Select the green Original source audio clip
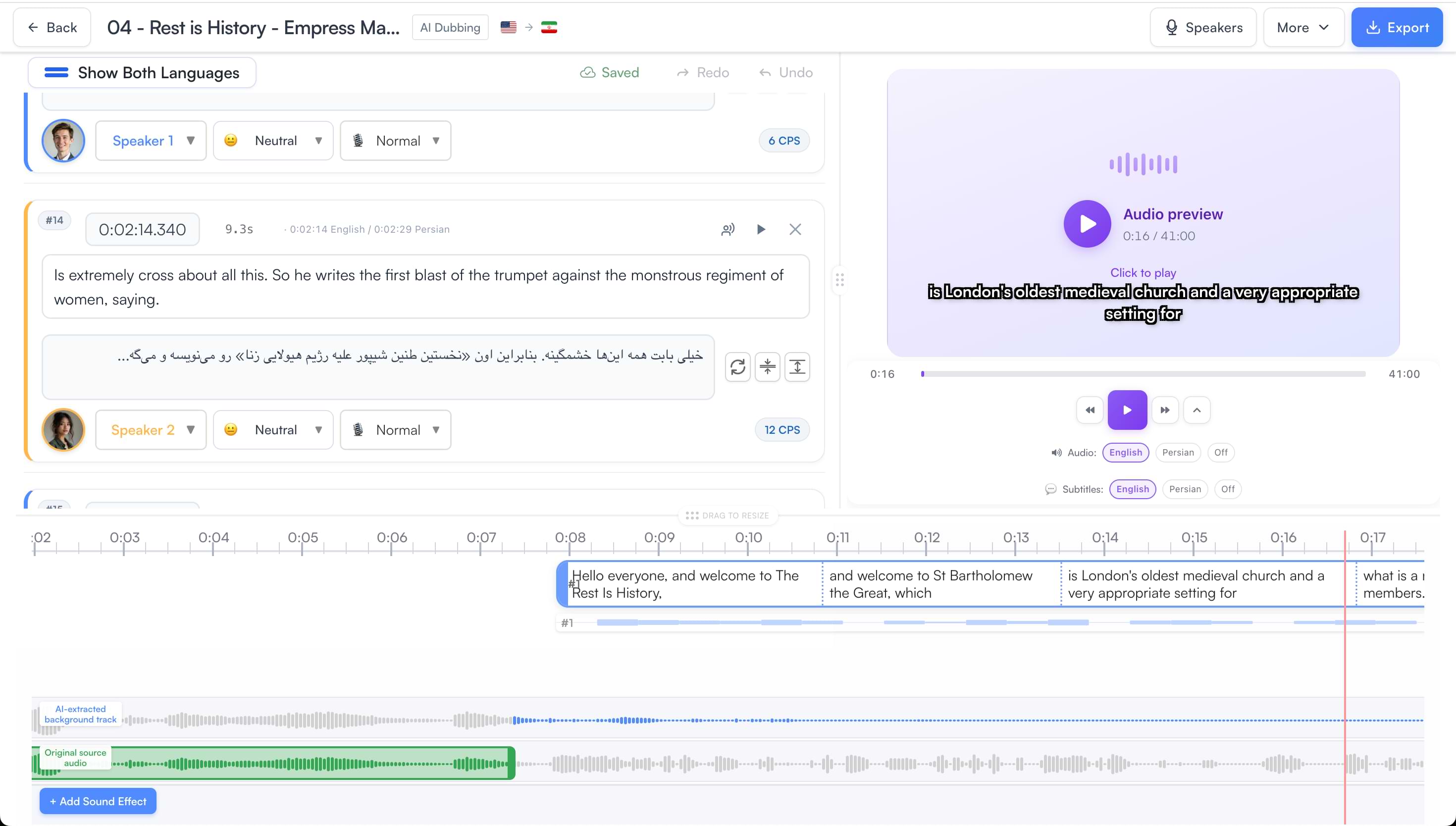 [273, 763]
